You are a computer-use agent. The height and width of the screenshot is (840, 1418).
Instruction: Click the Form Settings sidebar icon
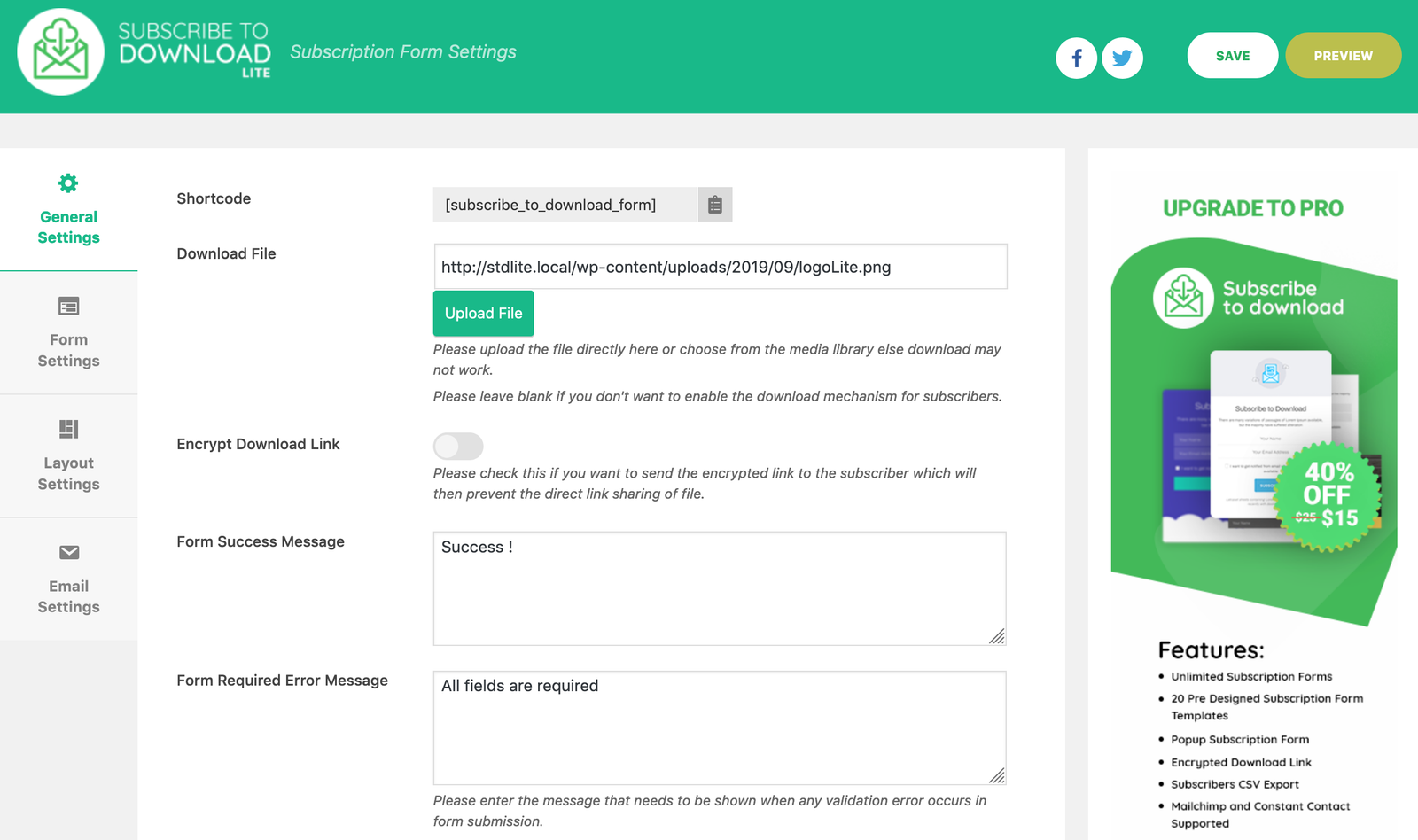(68, 307)
